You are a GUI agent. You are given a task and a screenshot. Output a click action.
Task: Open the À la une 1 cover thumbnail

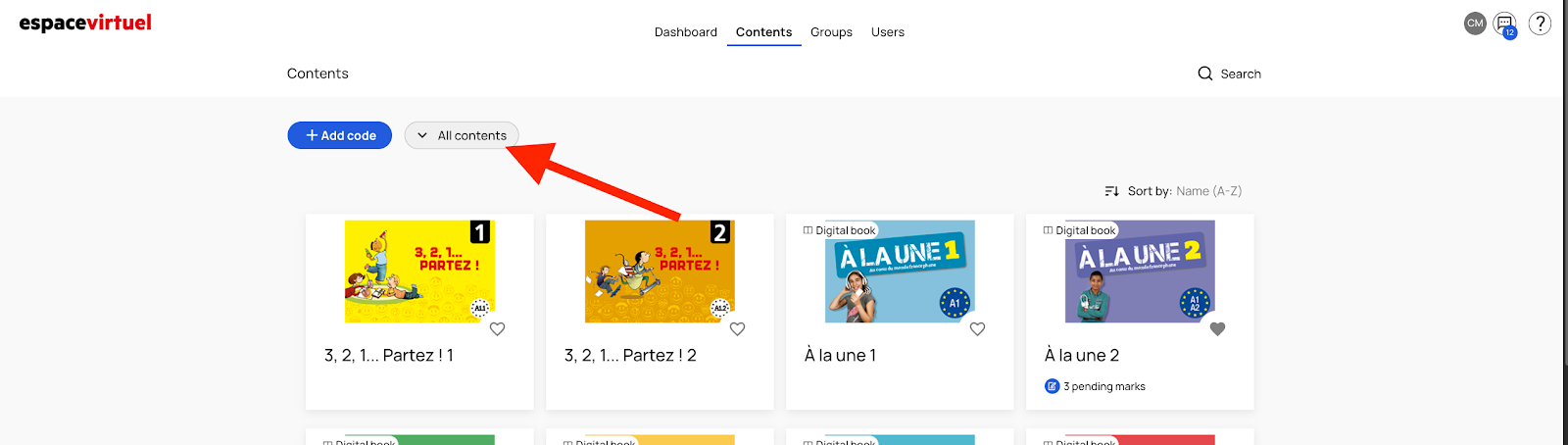899,272
